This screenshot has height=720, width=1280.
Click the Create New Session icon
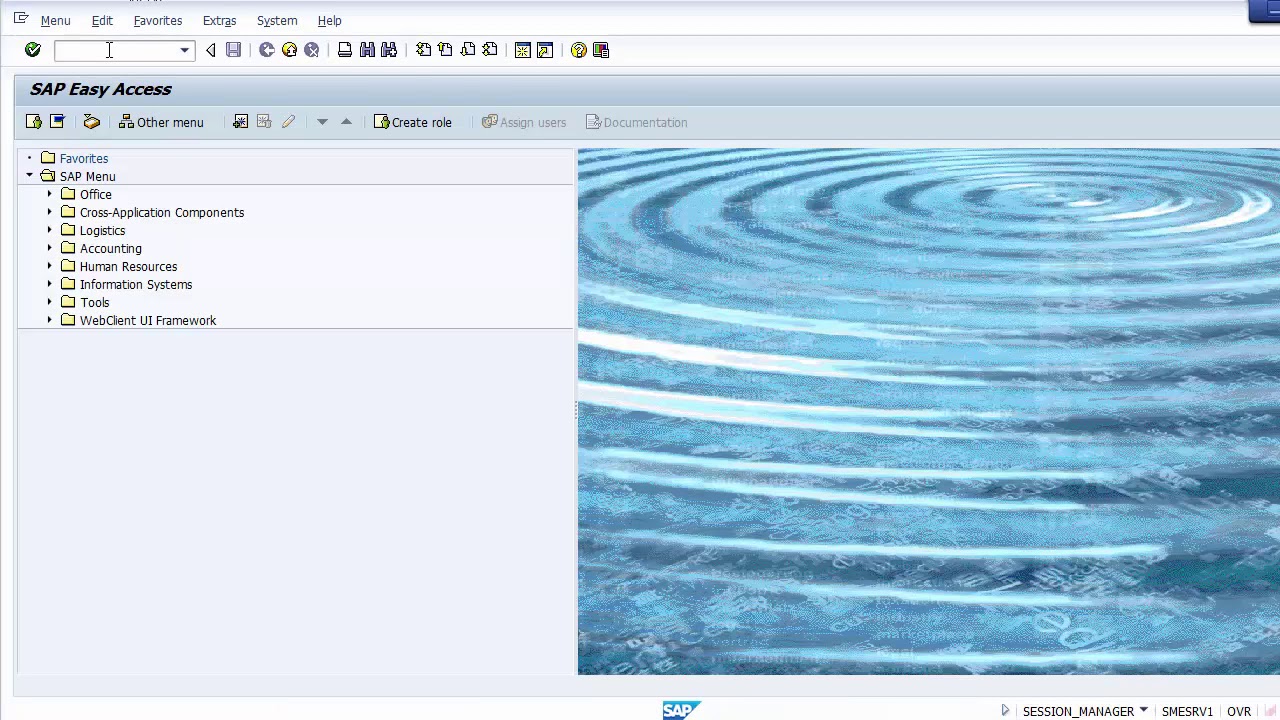click(523, 50)
